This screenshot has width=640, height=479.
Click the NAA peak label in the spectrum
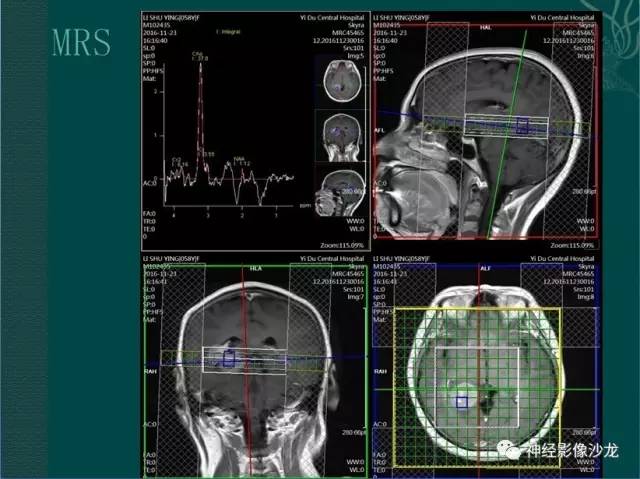tap(239, 158)
